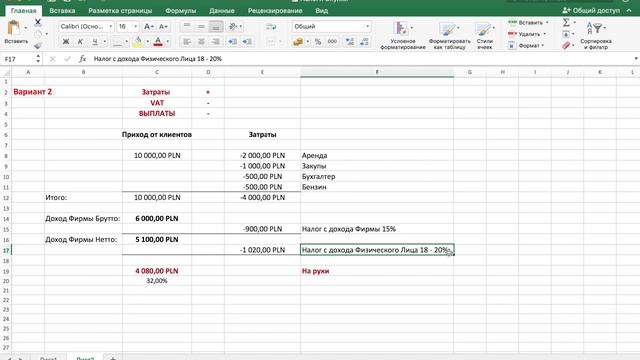Switch to Данные ribbon tab
This screenshot has height=360, width=640.
(222, 11)
